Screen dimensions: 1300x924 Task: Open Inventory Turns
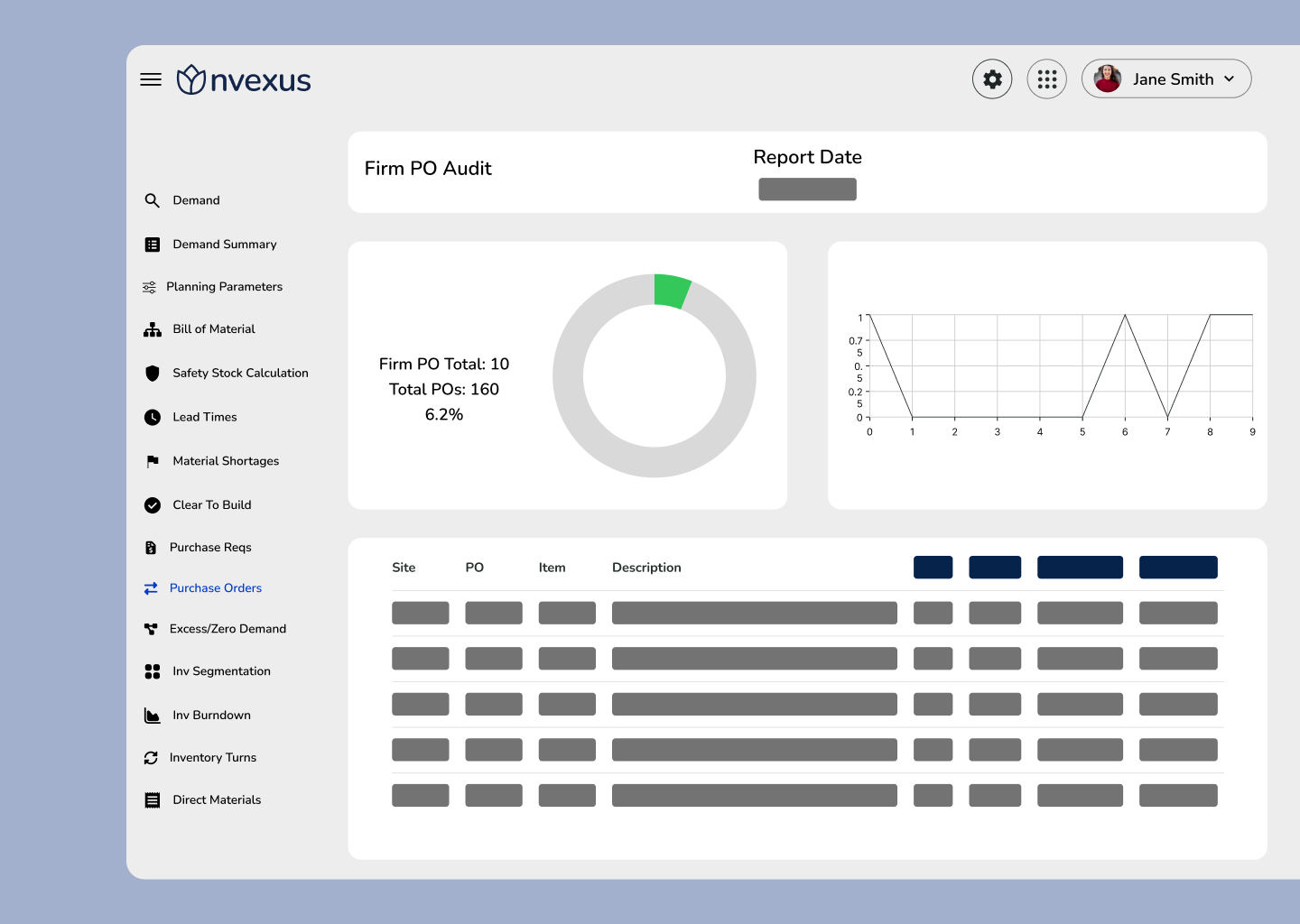tap(213, 758)
